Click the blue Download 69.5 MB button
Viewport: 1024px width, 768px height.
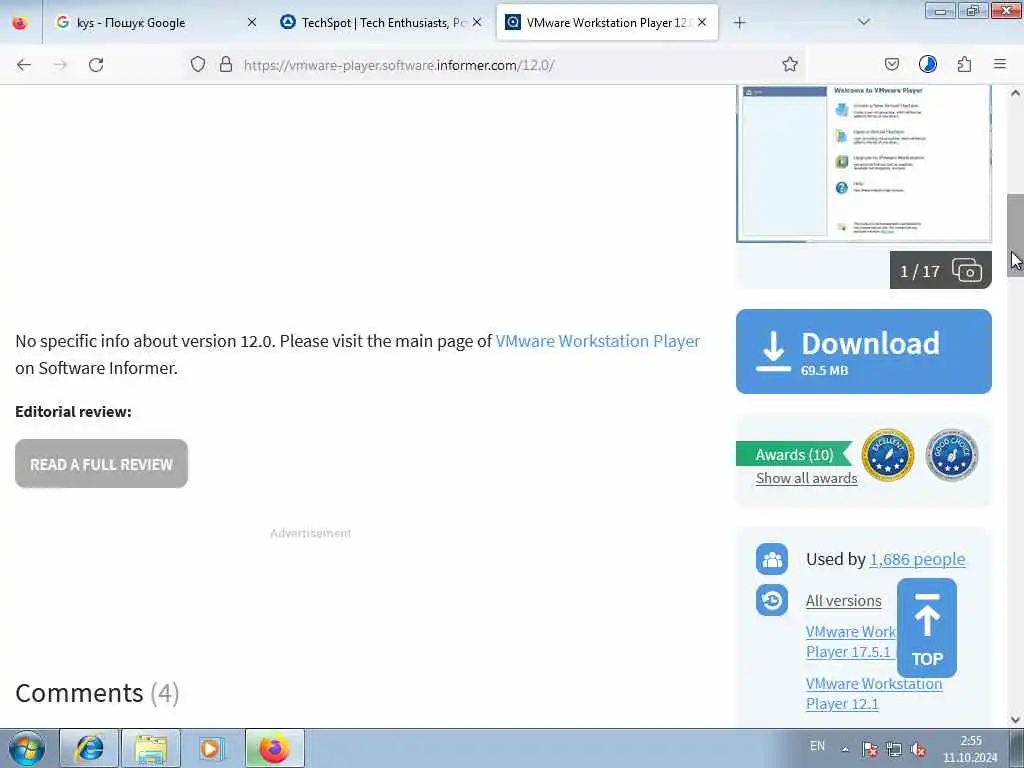point(863,351)
